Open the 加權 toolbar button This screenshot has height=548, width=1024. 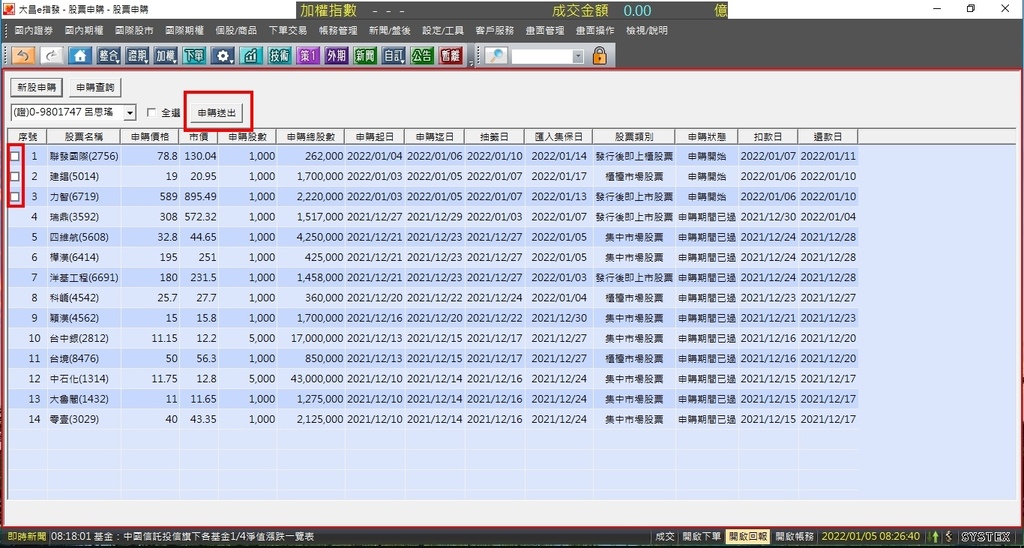point(166,56)
